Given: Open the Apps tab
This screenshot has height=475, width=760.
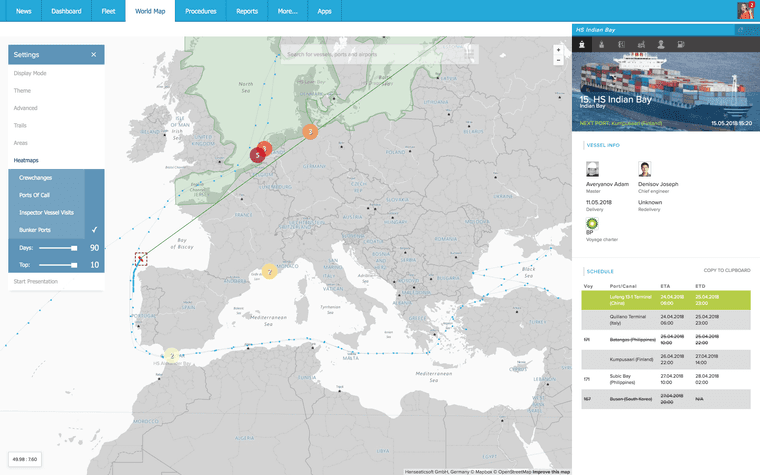Looking at the screenshot, I should click(324, 11).
